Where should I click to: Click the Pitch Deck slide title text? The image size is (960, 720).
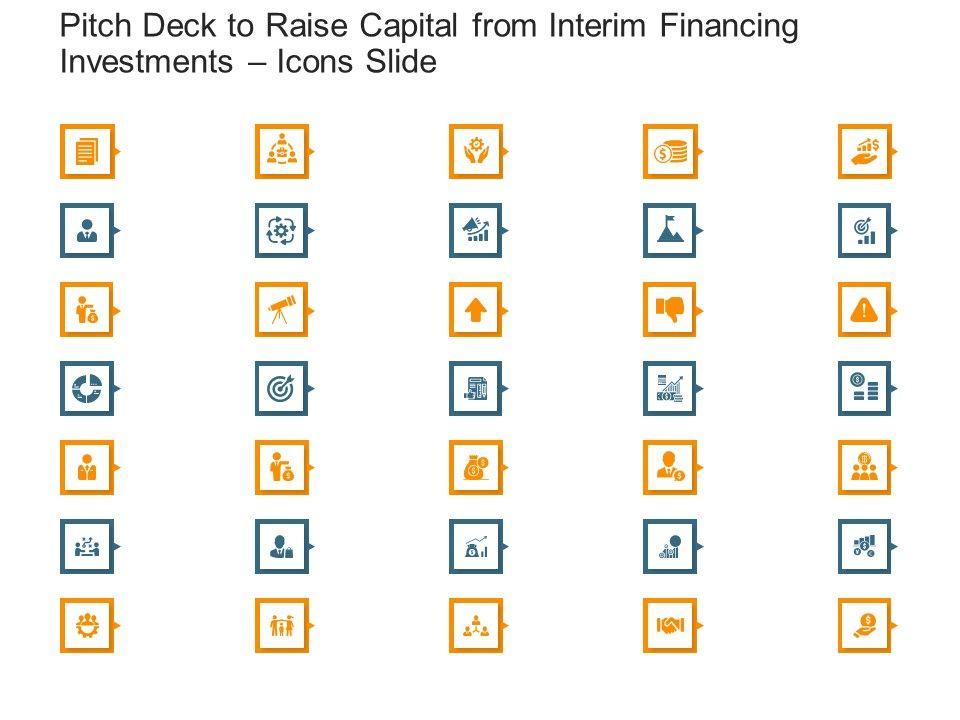[429, 44]
